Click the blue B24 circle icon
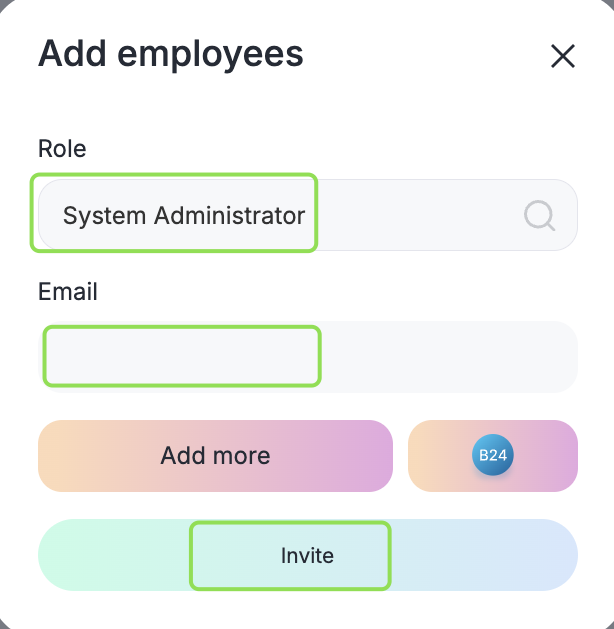This screenshot has height=629, width=614. point(492,456)
